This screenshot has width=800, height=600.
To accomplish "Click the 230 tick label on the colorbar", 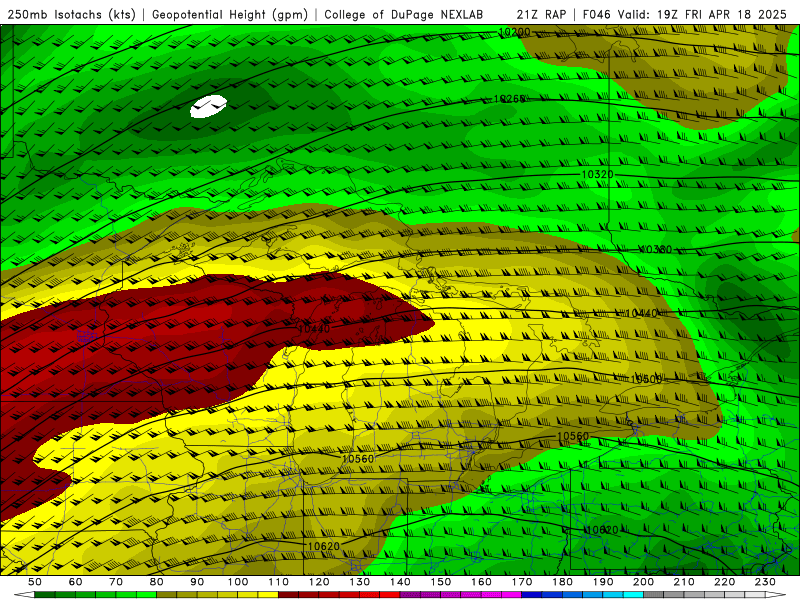I will [x=765, y=582].
